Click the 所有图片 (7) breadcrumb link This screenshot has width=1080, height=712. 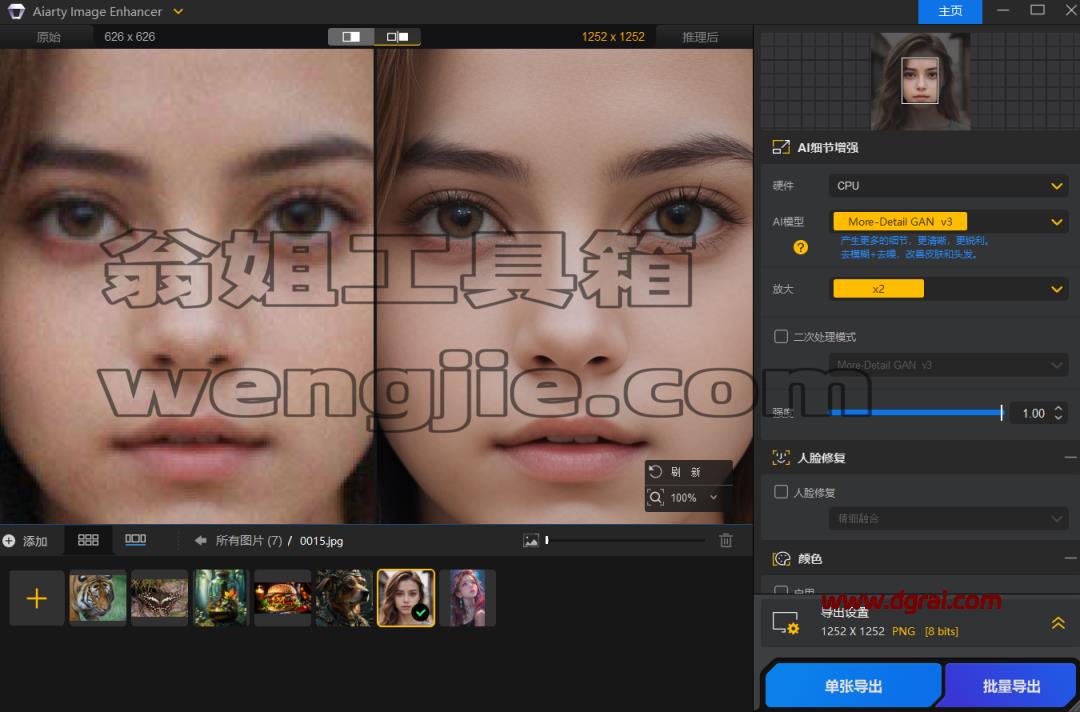[x=249, y=541]
